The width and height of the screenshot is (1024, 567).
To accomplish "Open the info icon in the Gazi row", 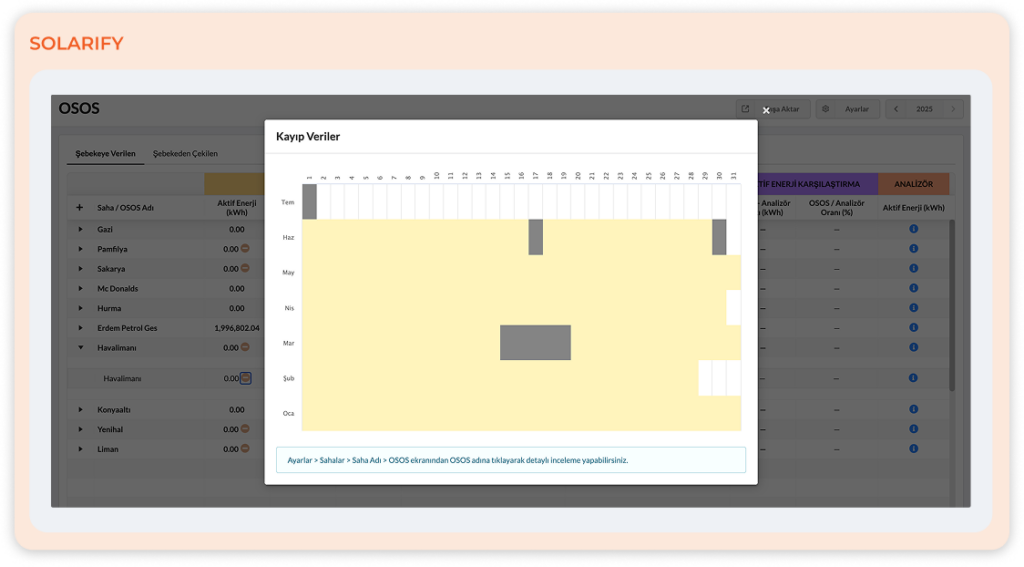I will (914, 229).
